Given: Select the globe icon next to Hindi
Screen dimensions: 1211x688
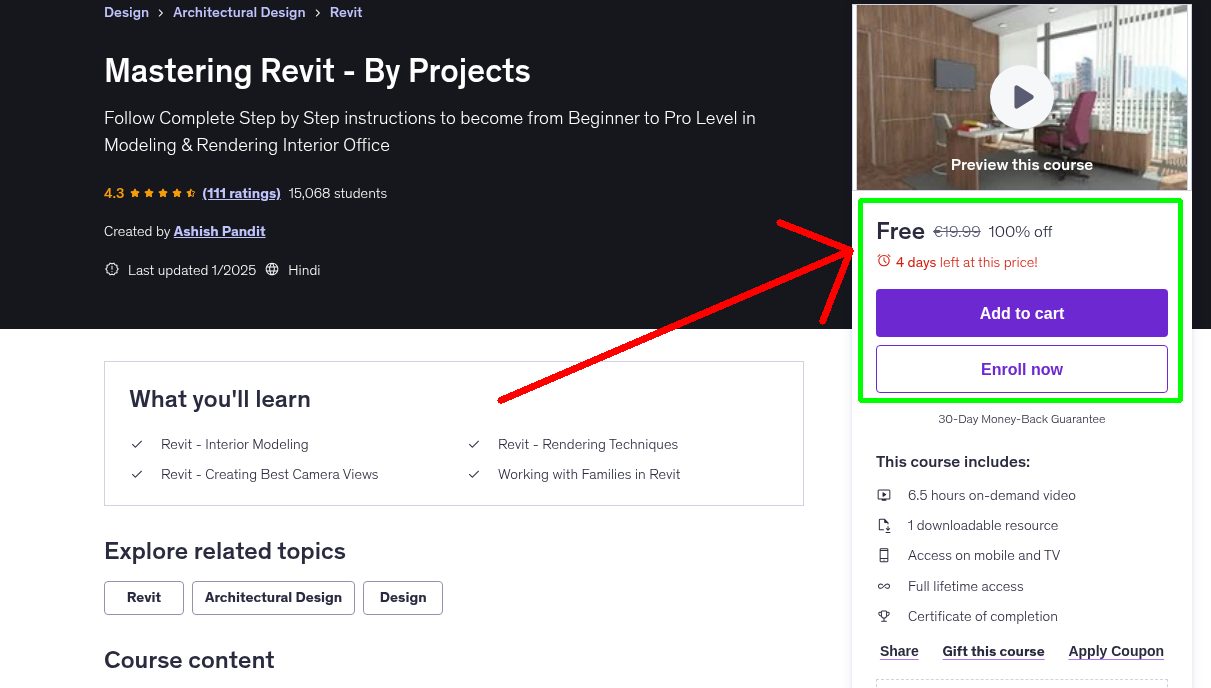Looking at the screenshot, I should click(x=273, y=269).
